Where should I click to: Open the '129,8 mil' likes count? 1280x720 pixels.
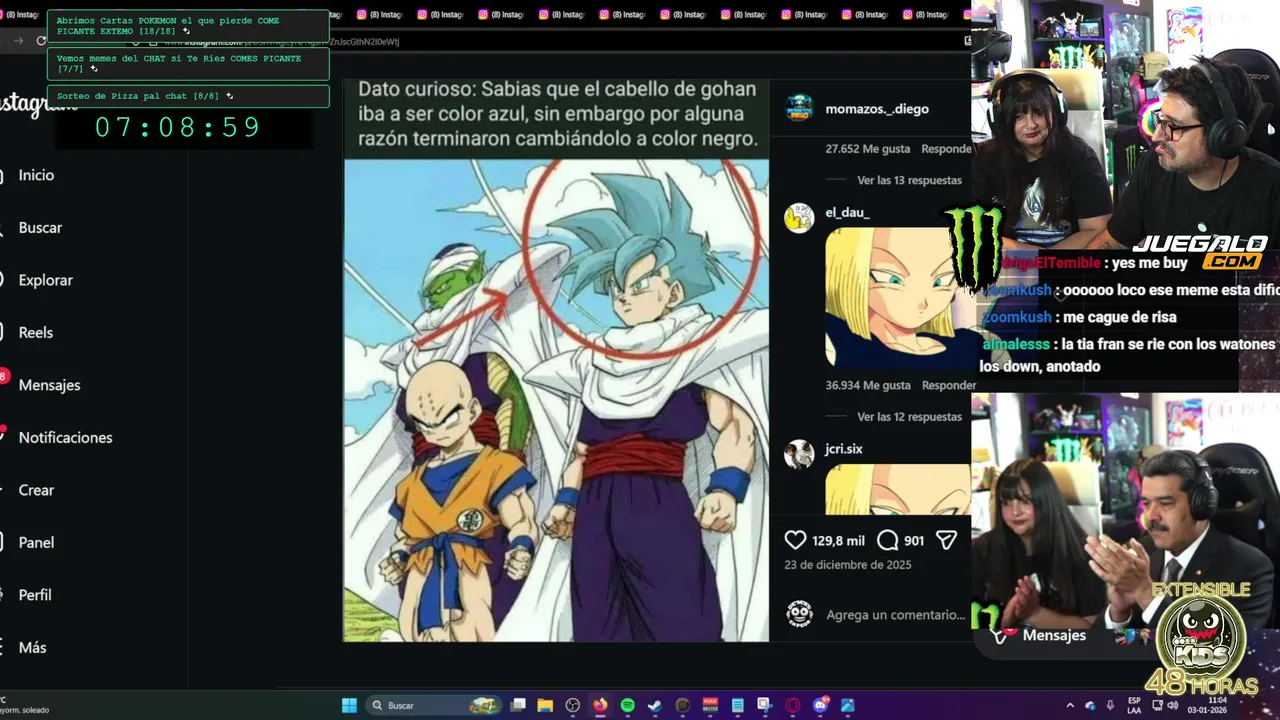838,540
